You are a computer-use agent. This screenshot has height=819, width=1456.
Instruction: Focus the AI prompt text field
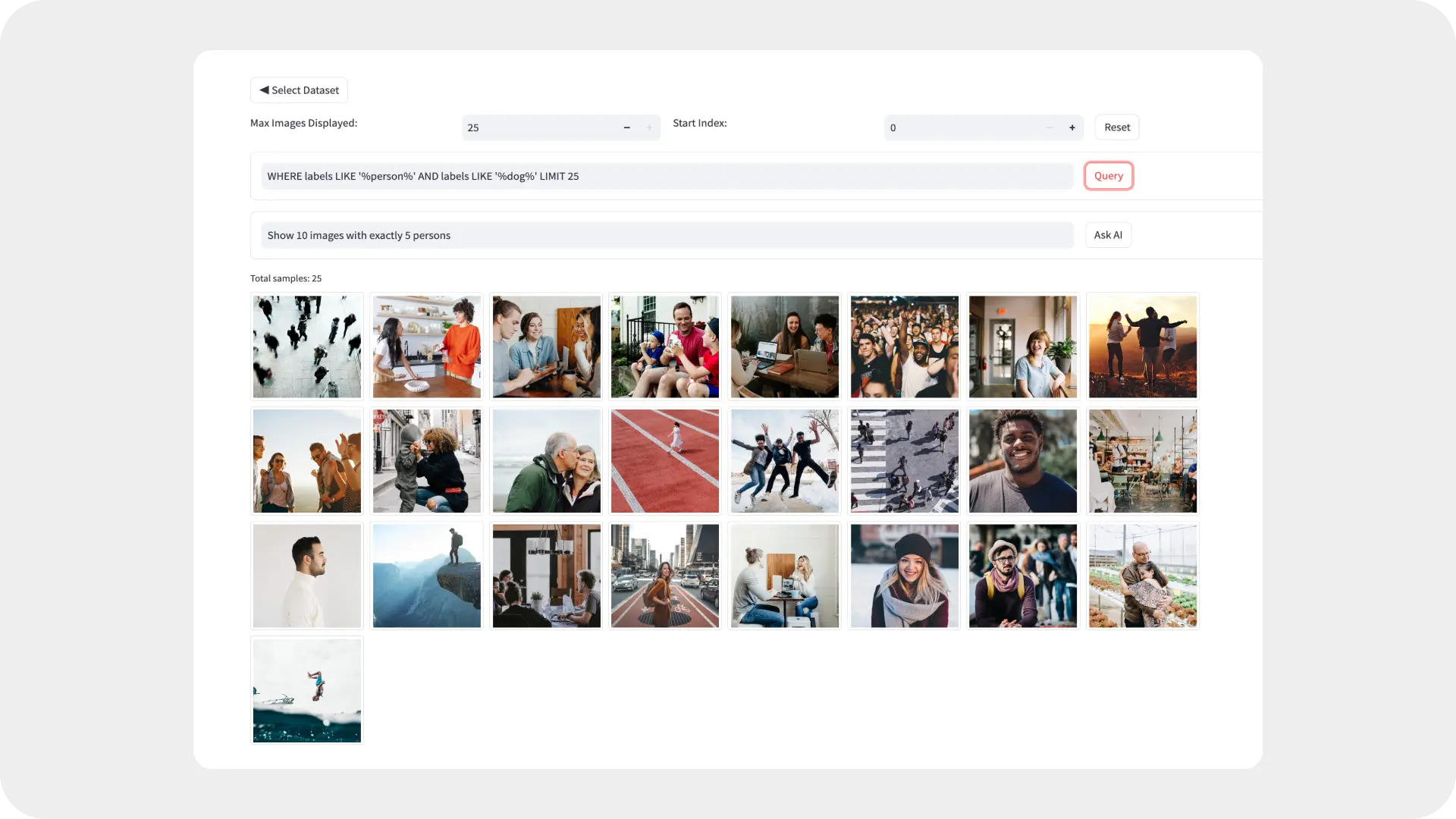click(666, 235)
